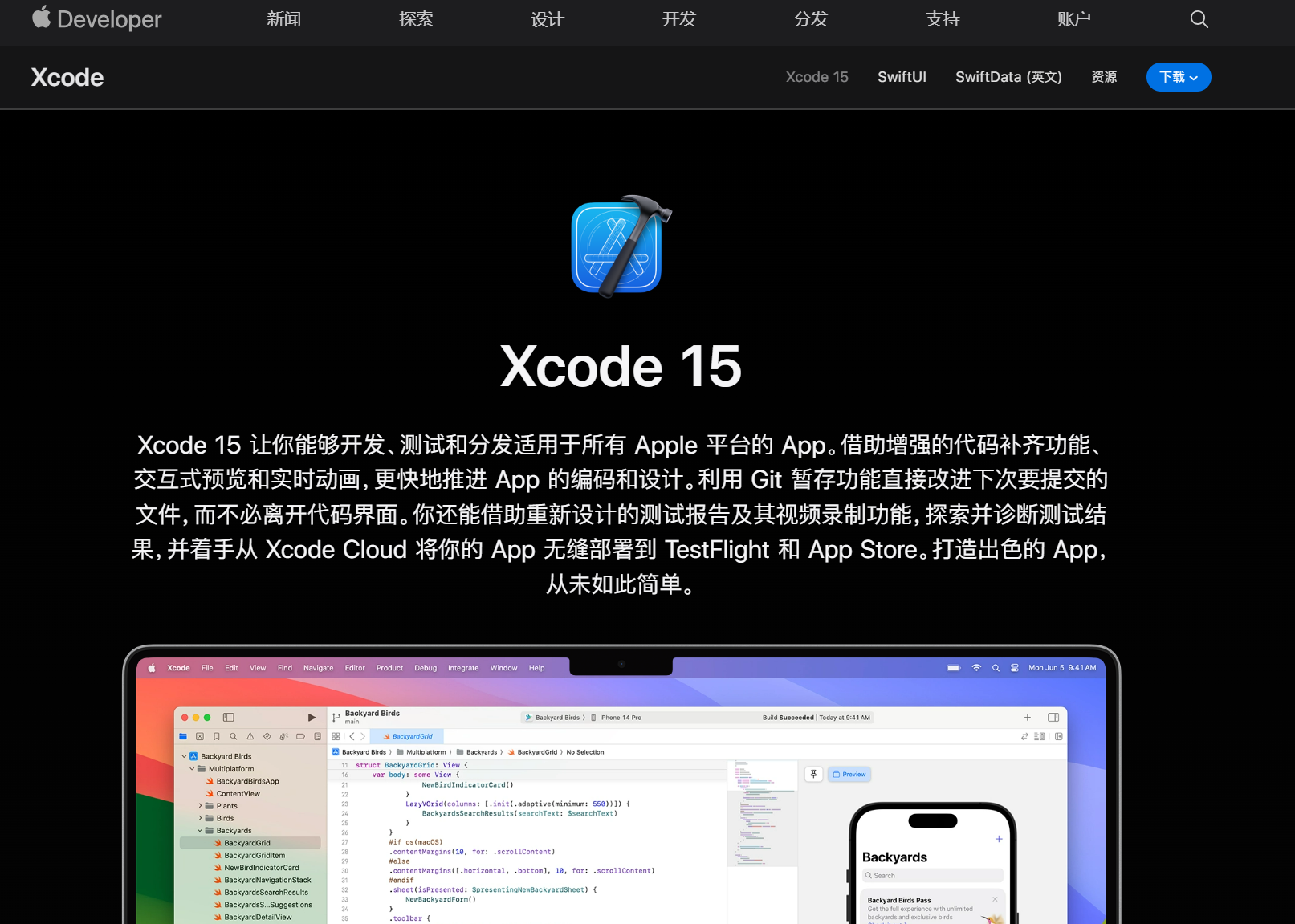Select BackyardsSearchResults file in navigator
Image resolution: width=1295 pixels, height=924 pixels.
pyautogui.click(x=266, y=893)
